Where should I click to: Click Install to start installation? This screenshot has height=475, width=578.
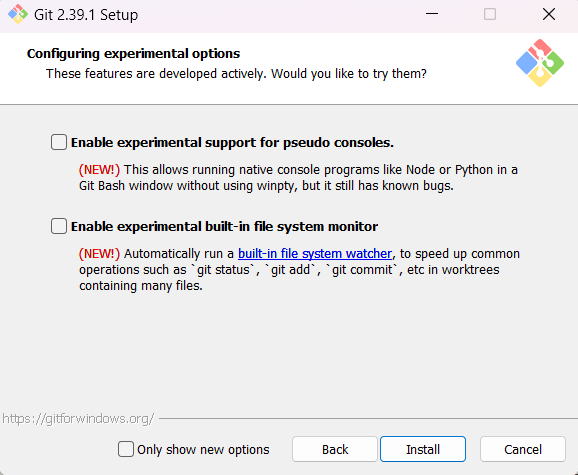click(423, 449)
